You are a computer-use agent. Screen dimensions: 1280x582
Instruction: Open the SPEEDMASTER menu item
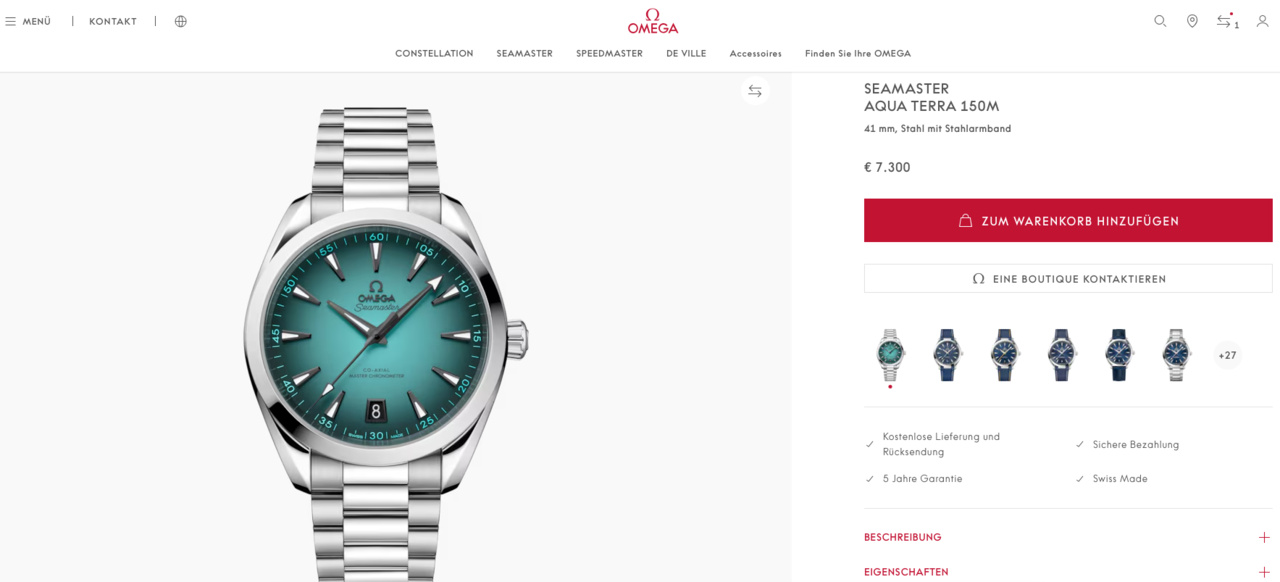609,53
